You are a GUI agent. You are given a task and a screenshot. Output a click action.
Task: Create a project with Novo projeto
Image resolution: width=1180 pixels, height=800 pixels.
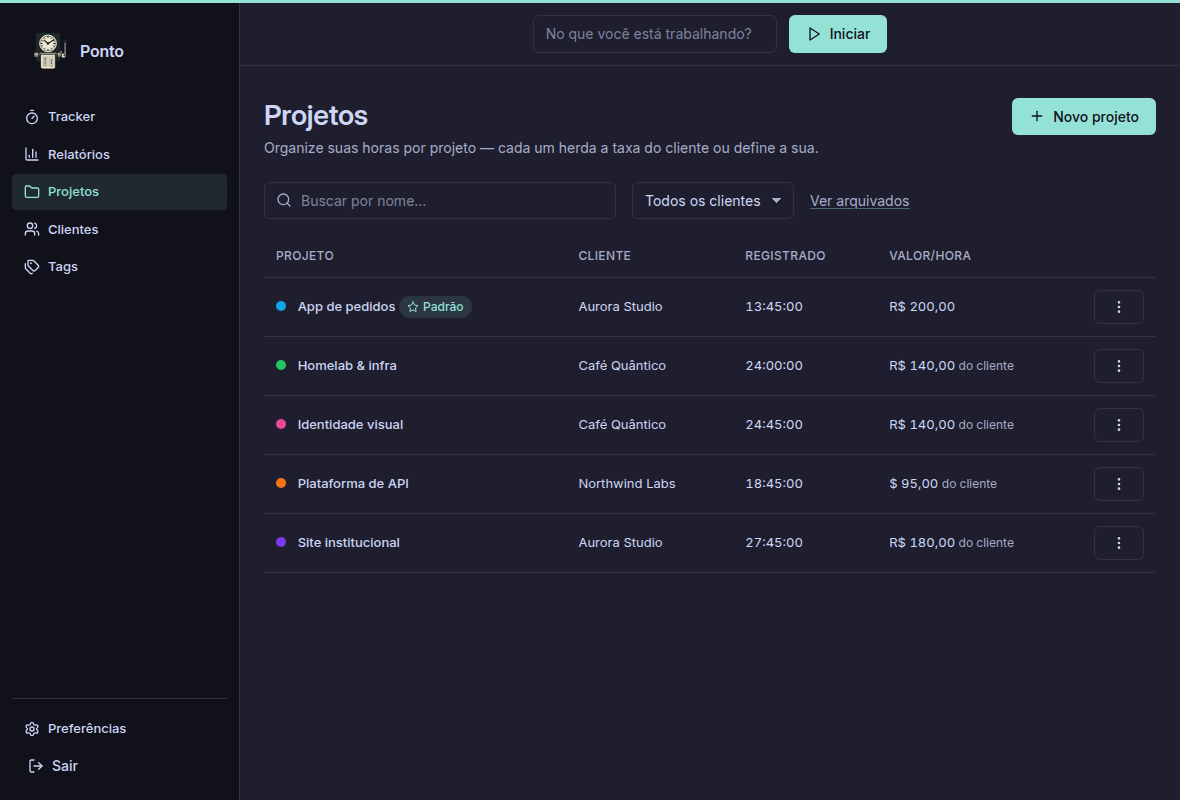(x=1083, y=117)
